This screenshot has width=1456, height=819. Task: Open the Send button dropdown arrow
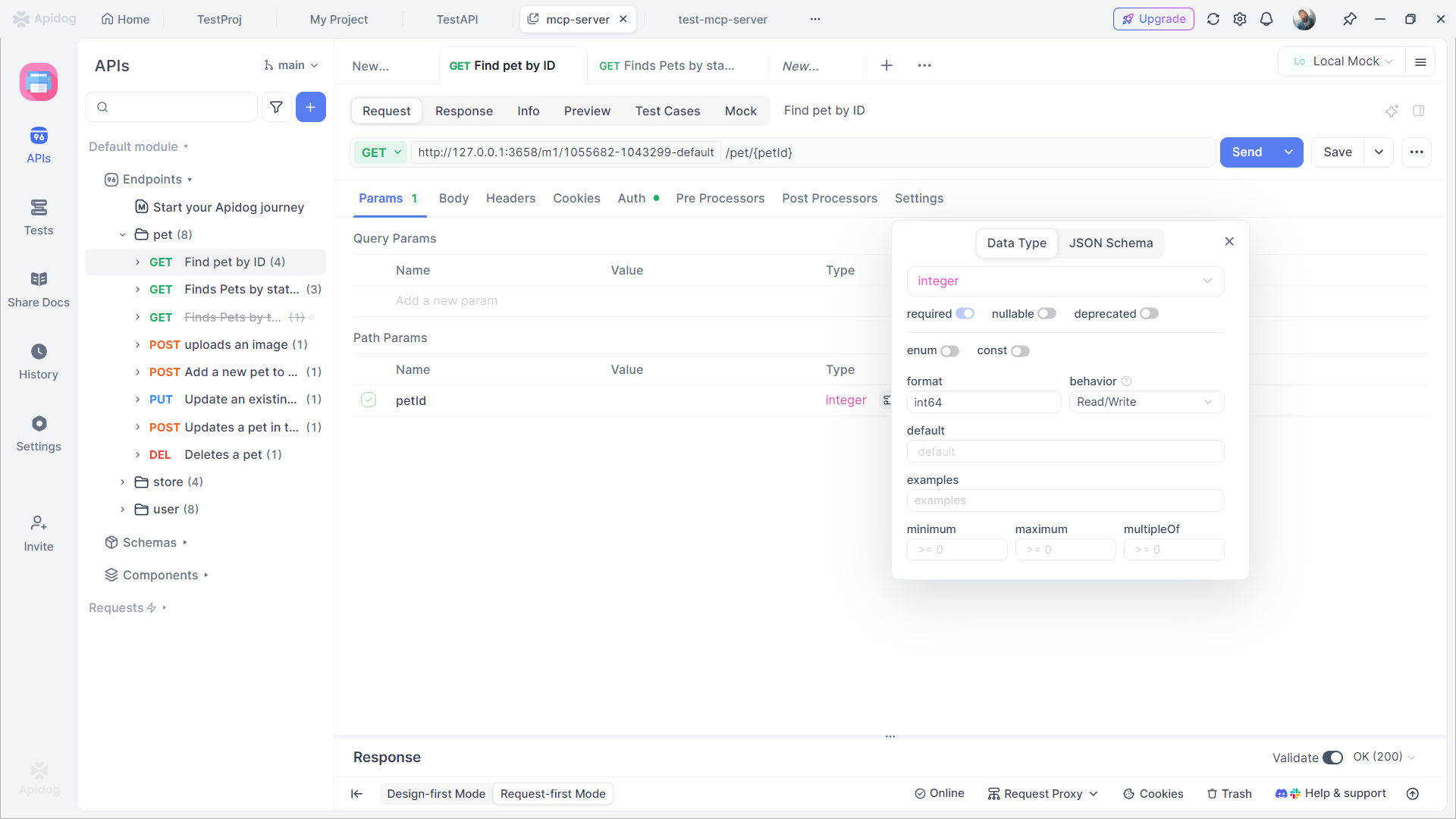[x=1288, y=152]
